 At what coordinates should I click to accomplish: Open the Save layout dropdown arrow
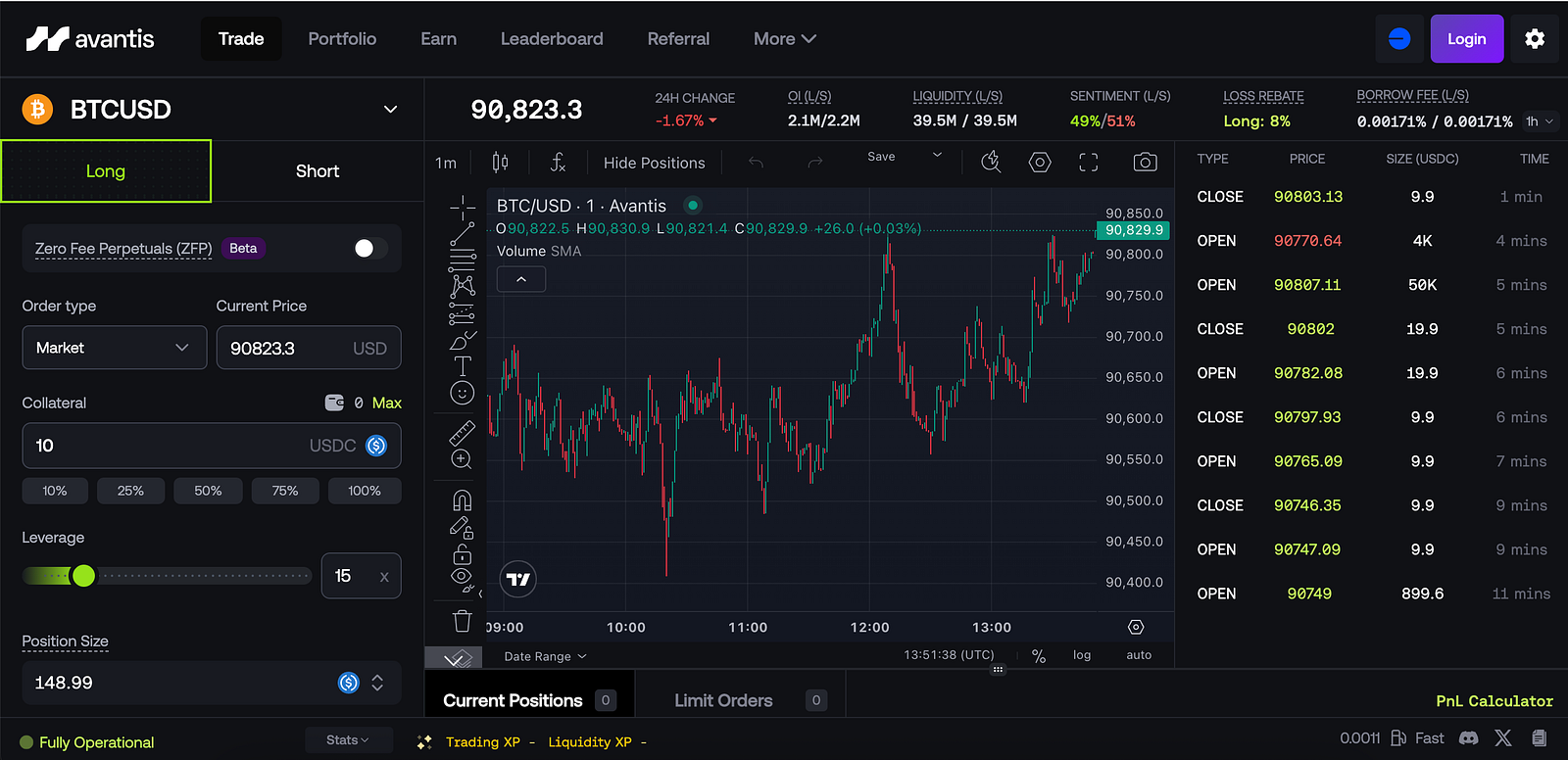pyautogui.click(x=937, y=156)
